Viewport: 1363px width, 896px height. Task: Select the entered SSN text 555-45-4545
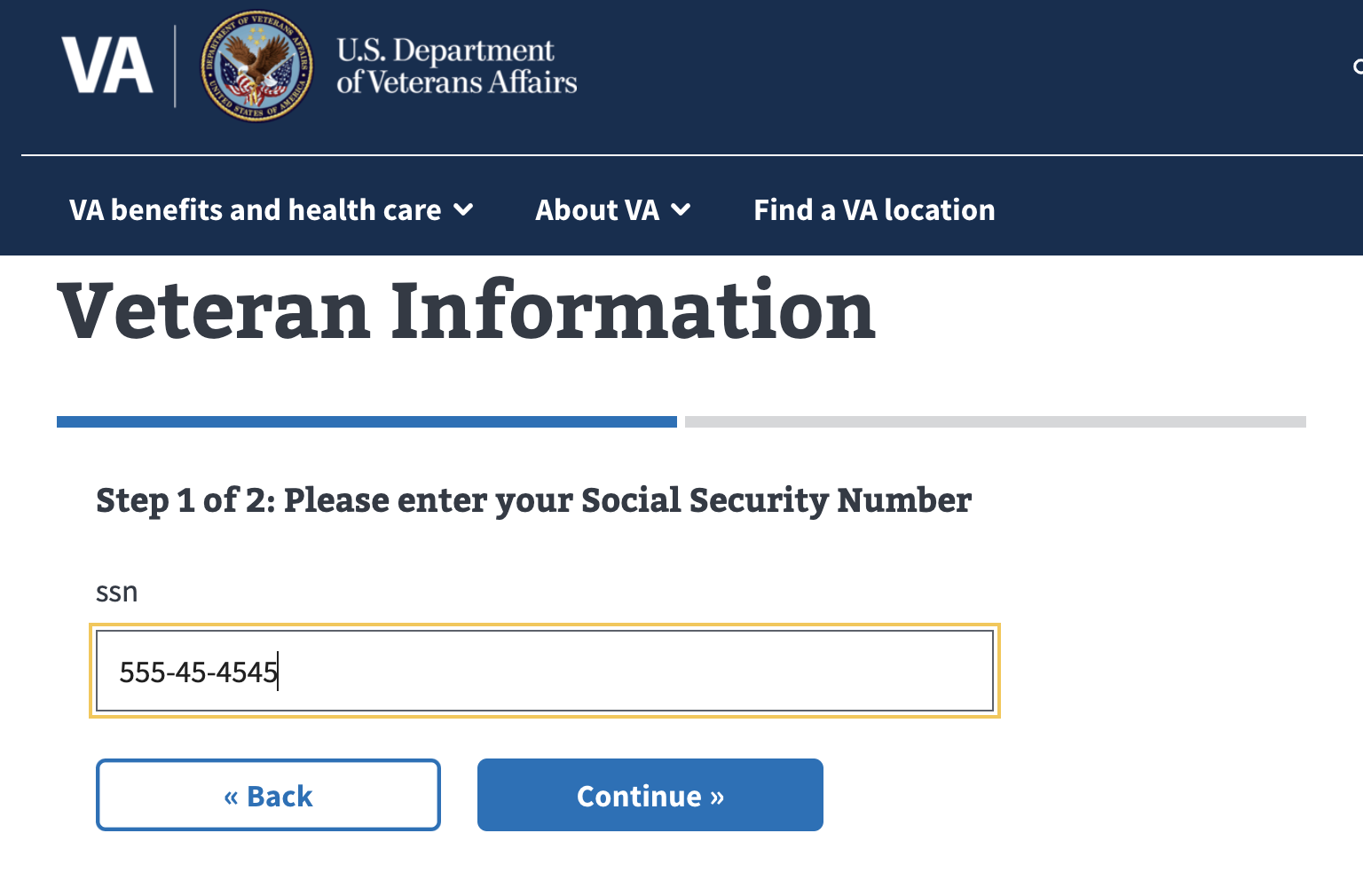[x=197, y=672]
